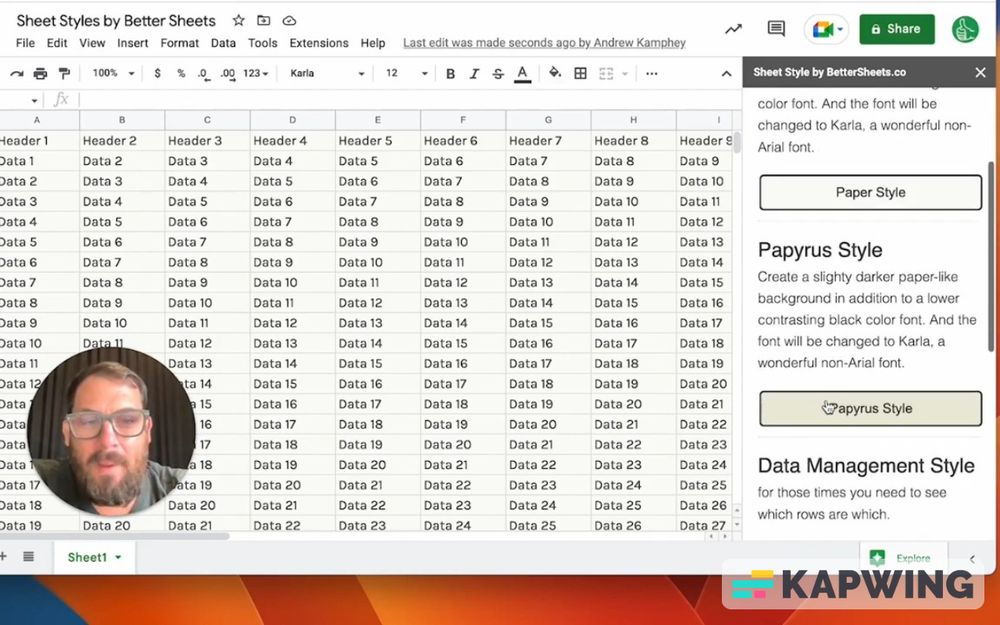Toggle bold formatting
This screenshot has width=1000, height=625.
click(451, 73)
